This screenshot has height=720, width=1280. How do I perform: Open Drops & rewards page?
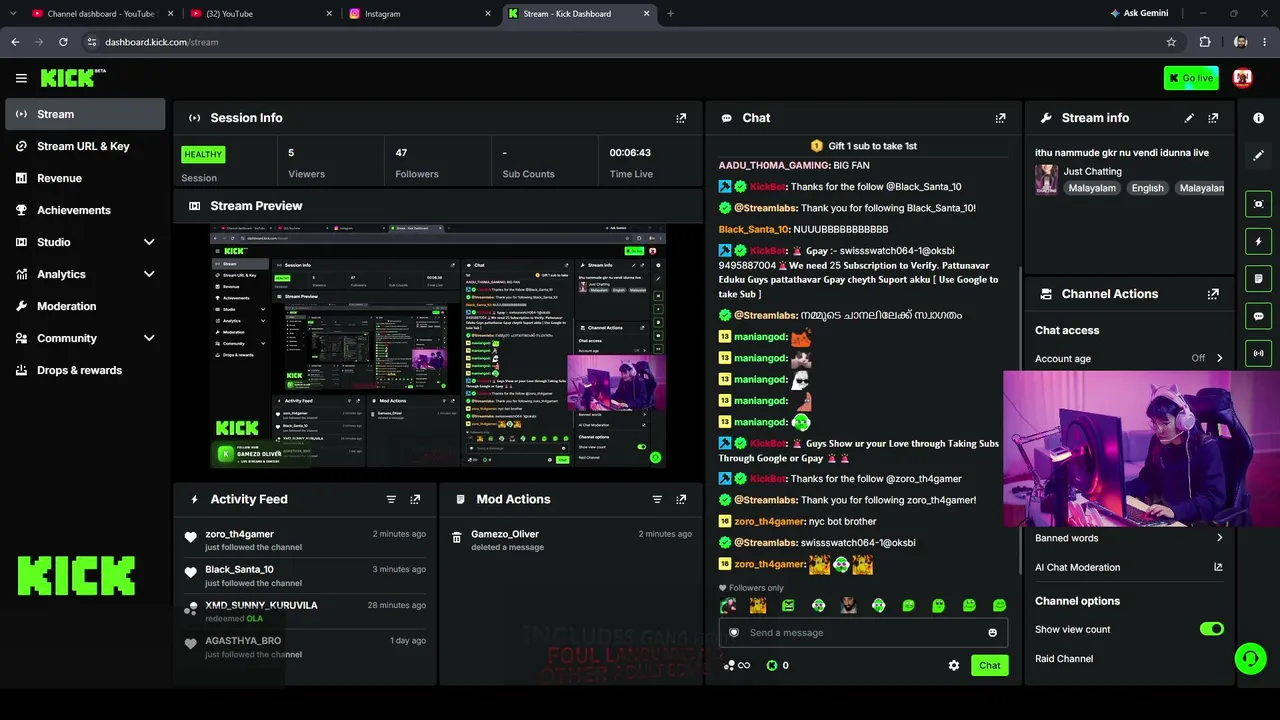click(85, 370)
